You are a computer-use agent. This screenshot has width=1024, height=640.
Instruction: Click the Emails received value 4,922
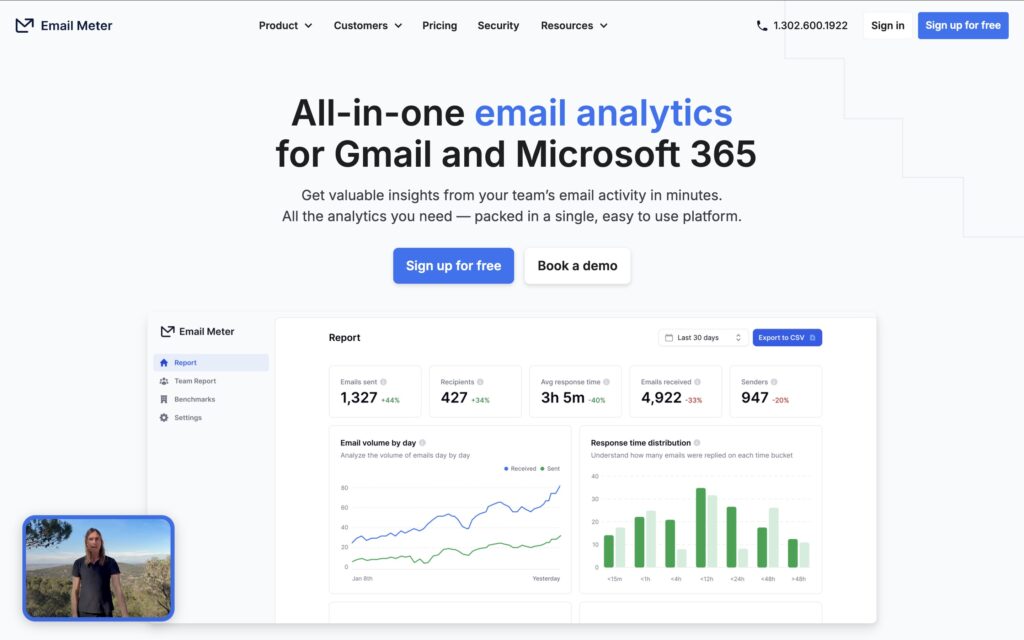pyautogui.click(x=661, y=398)
